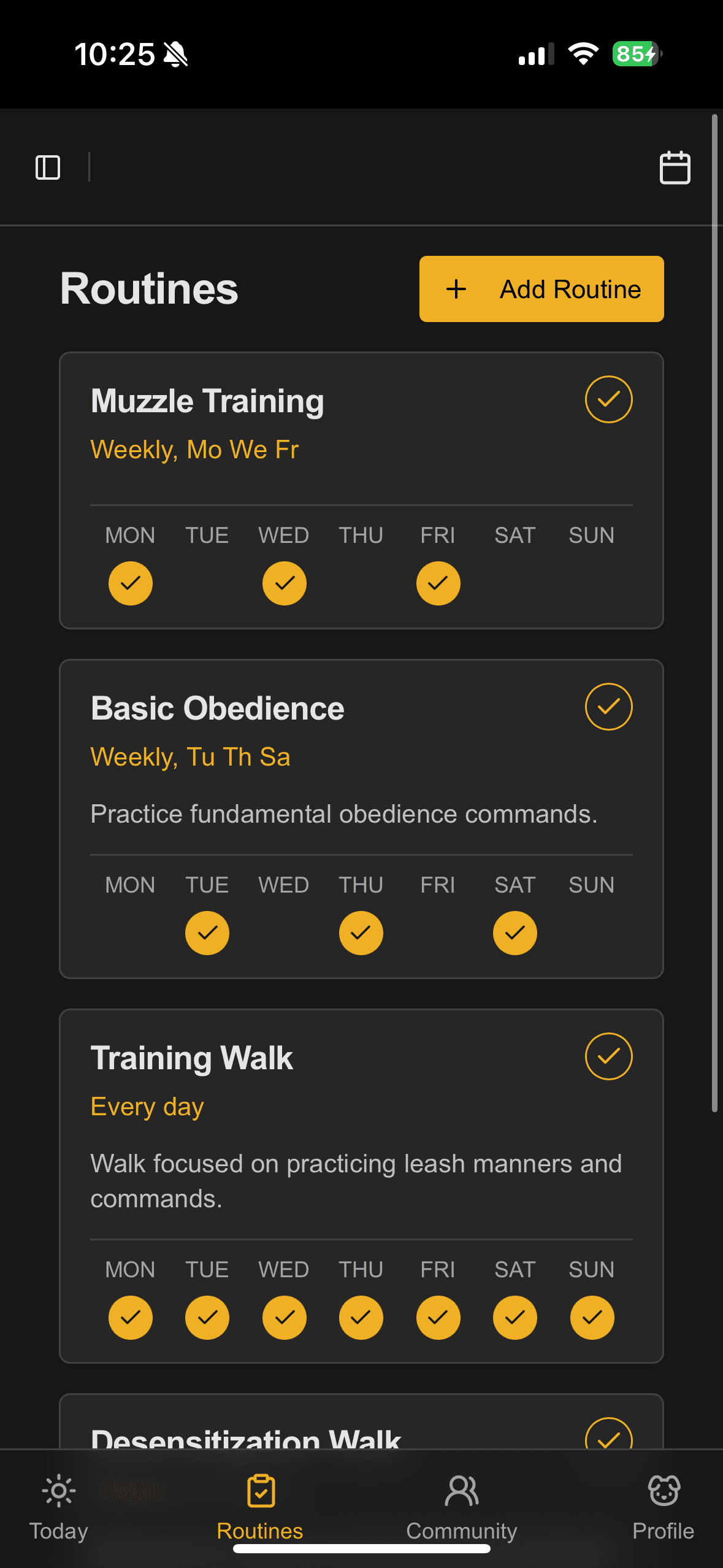This screenshot has width=723, height=1568.
Task: Click the vertical scrollbar on right edge
Action: [714, 613]
